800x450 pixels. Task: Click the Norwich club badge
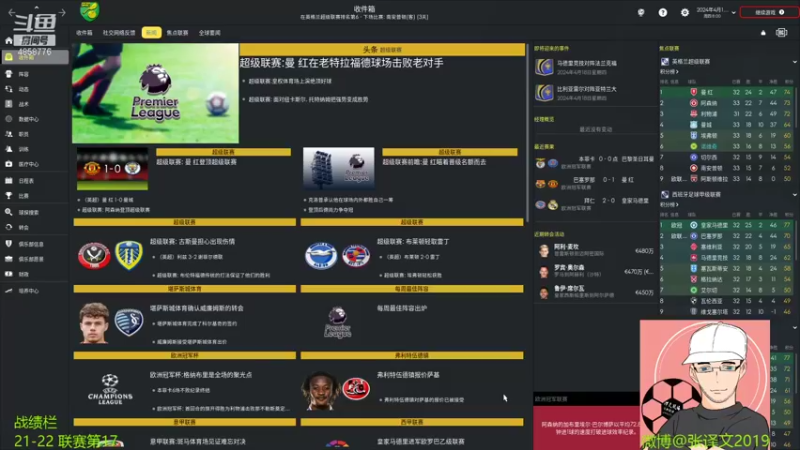[x=89, y=11]
